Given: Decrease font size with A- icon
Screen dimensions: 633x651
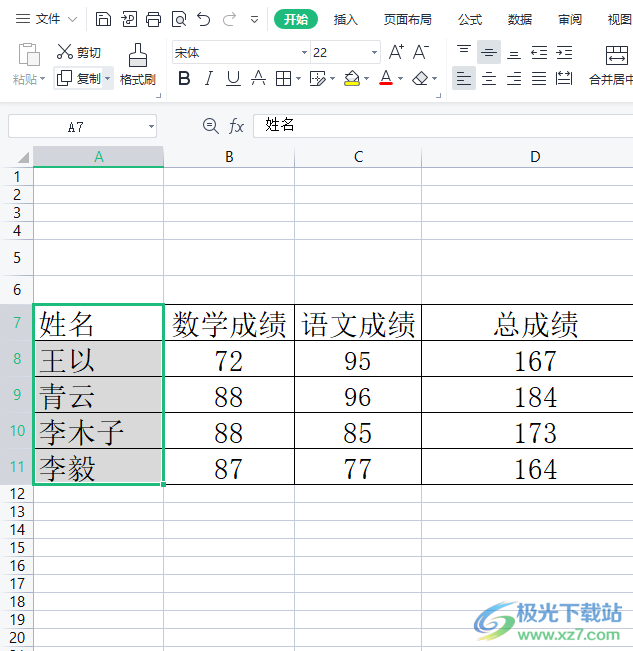Looking at the screenshot, I should 421,52.
